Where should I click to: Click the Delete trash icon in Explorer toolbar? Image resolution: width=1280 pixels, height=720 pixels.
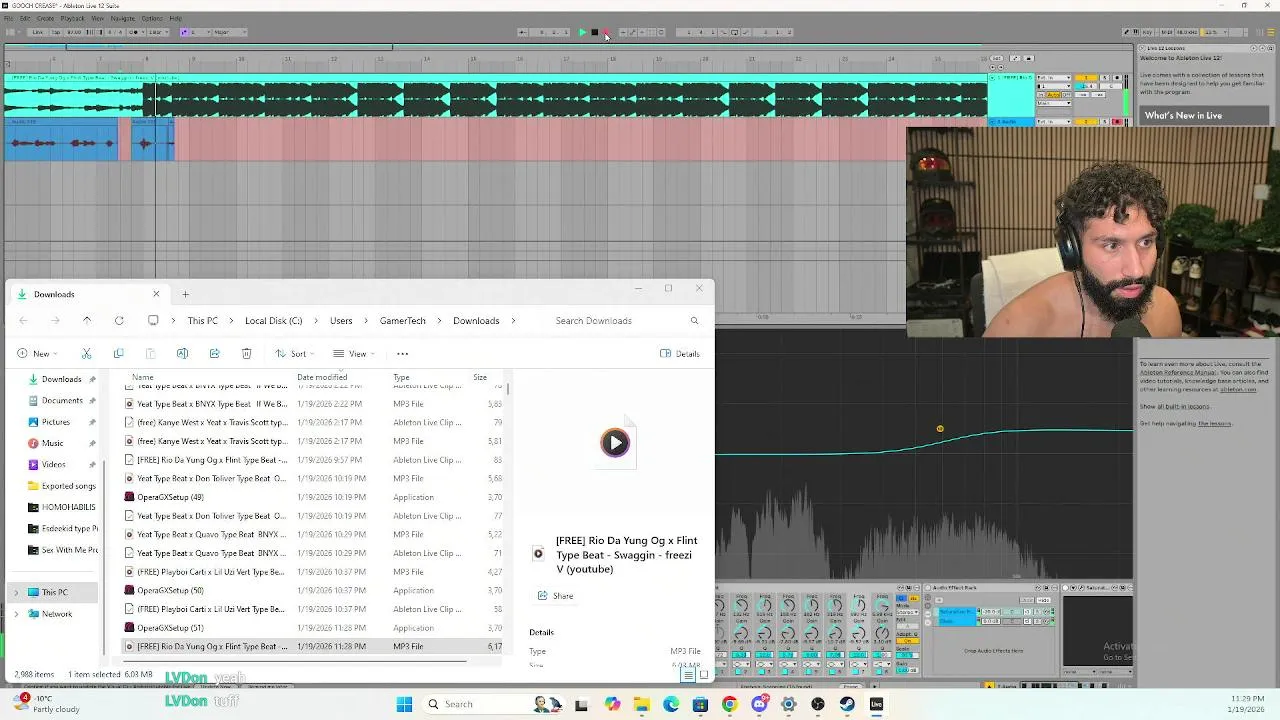tap(246, 353)
